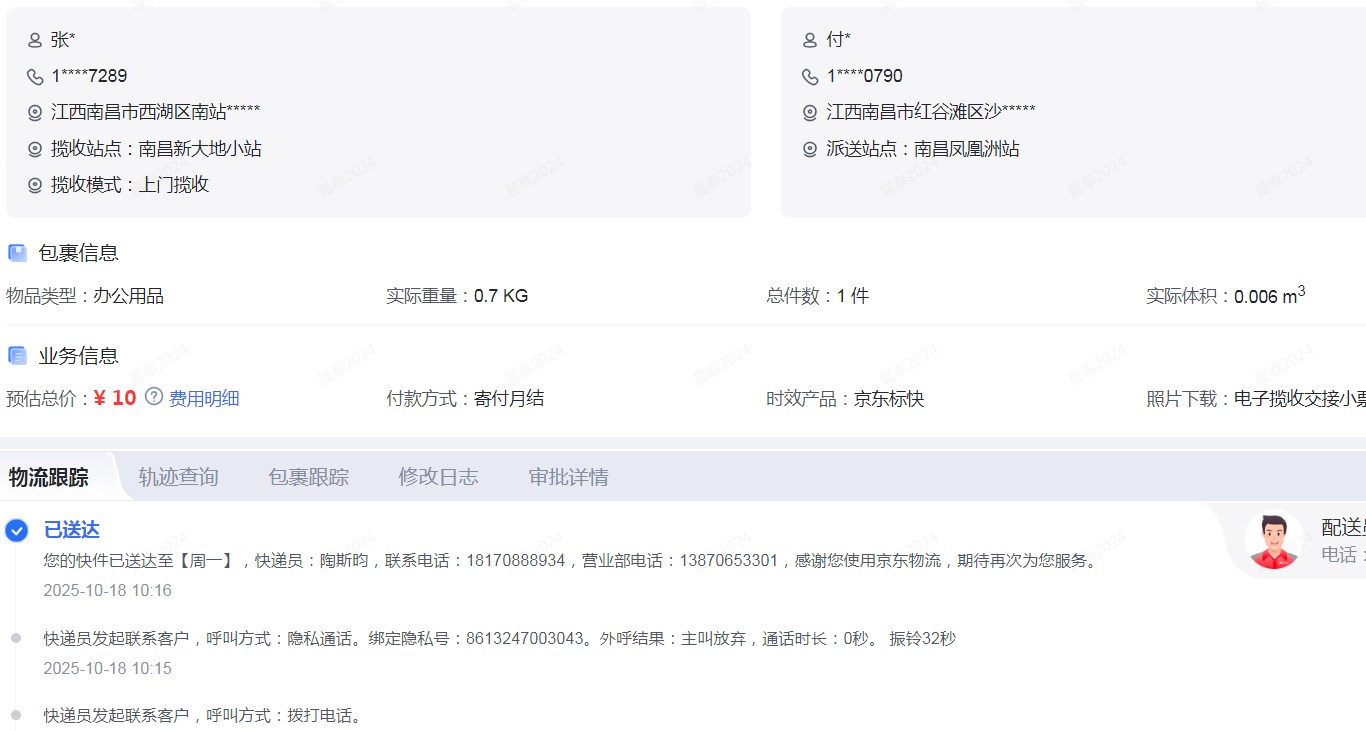Select the 修改日志 tab
Screen dimensions: 1366x731
pos(438,477)
